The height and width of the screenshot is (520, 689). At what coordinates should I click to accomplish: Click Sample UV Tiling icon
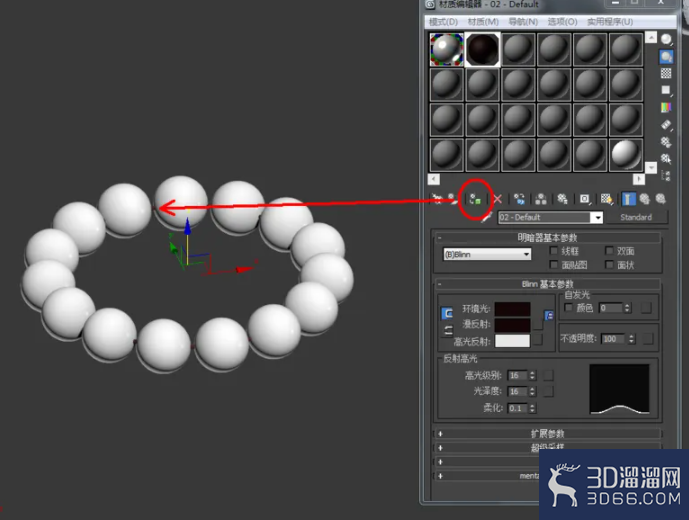pos(666,90)
